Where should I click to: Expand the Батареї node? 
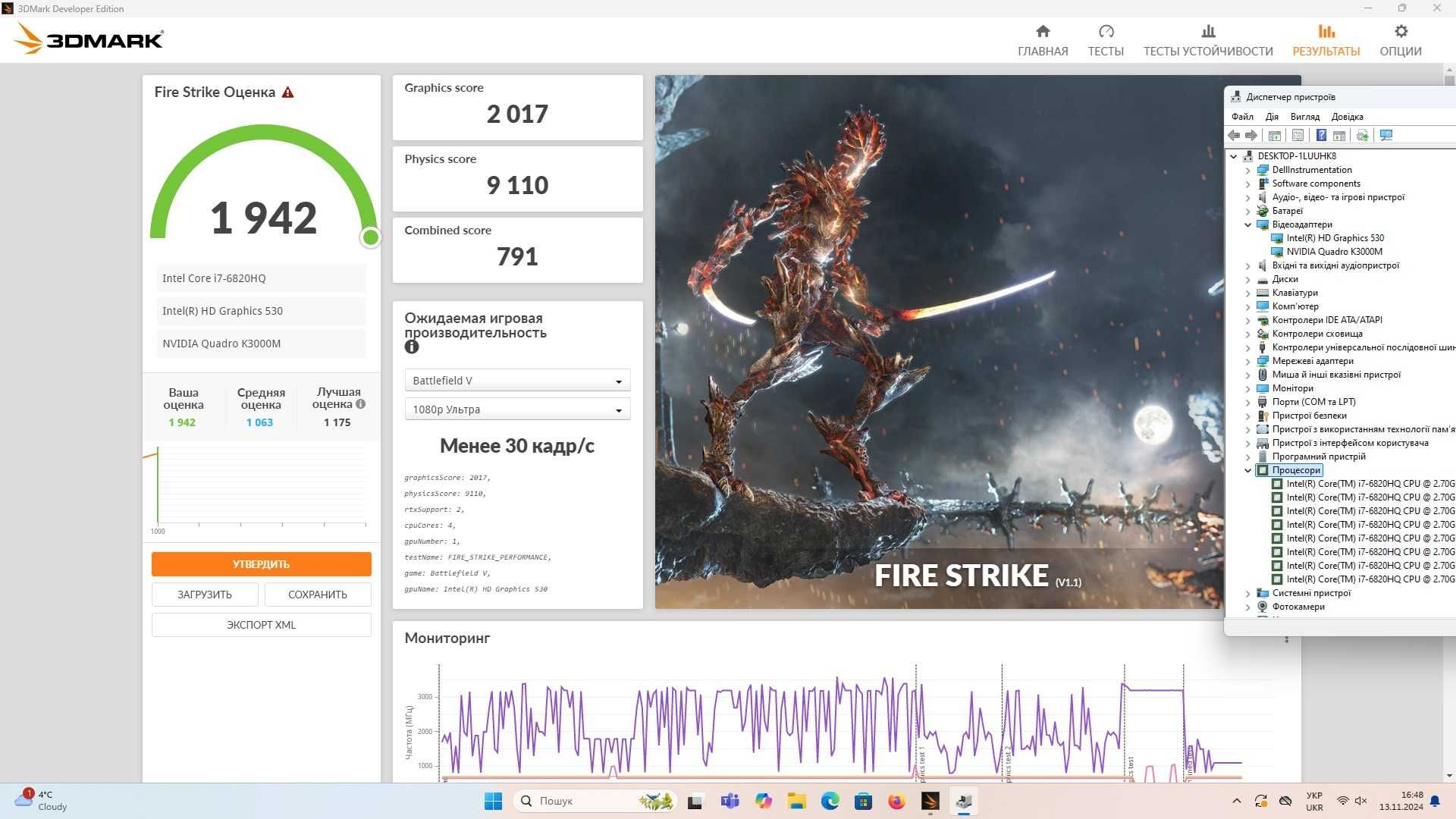click(x=1248, y=211)
